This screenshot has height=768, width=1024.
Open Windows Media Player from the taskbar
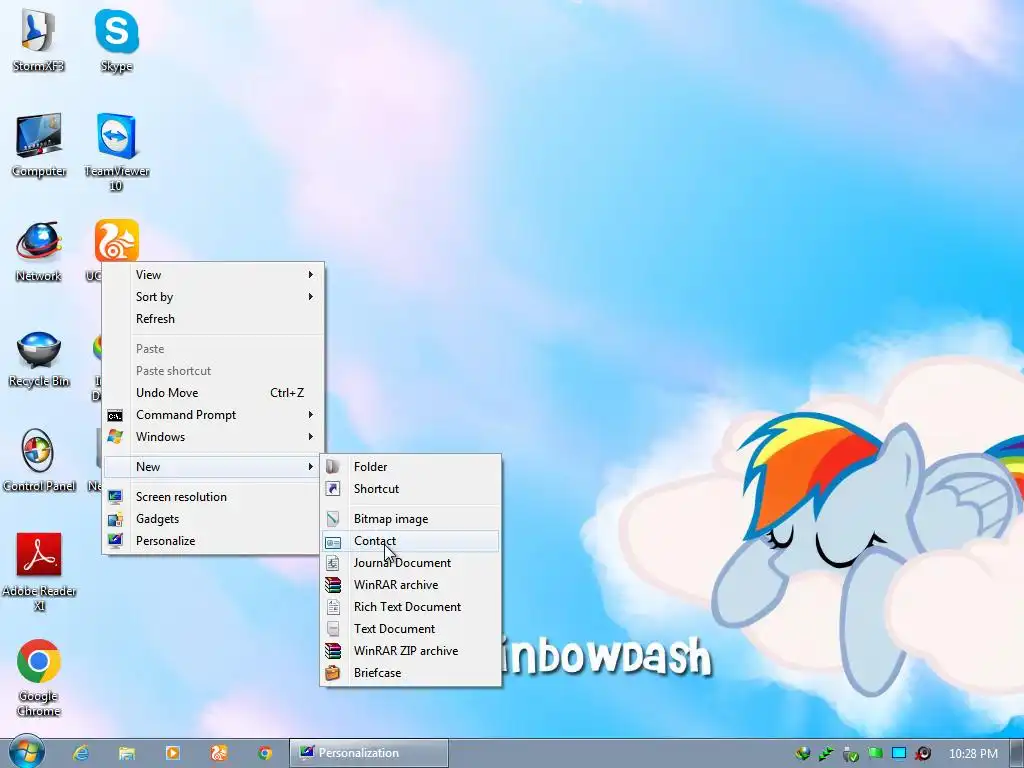[173, 753]
